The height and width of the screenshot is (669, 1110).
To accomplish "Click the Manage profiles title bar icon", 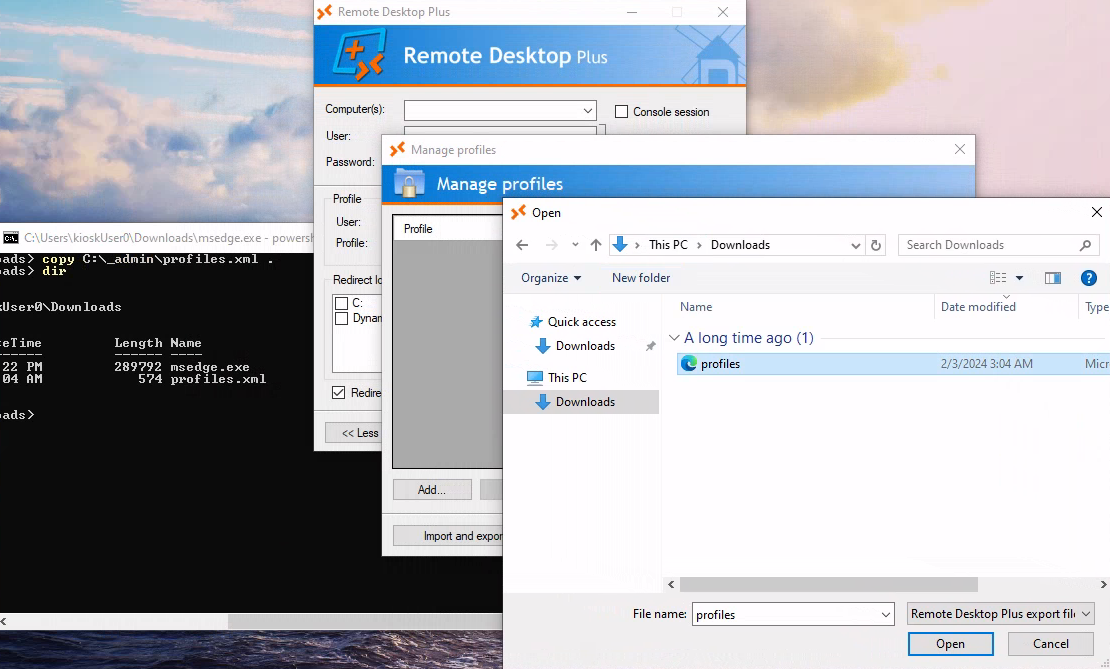I will coord(398,149).
